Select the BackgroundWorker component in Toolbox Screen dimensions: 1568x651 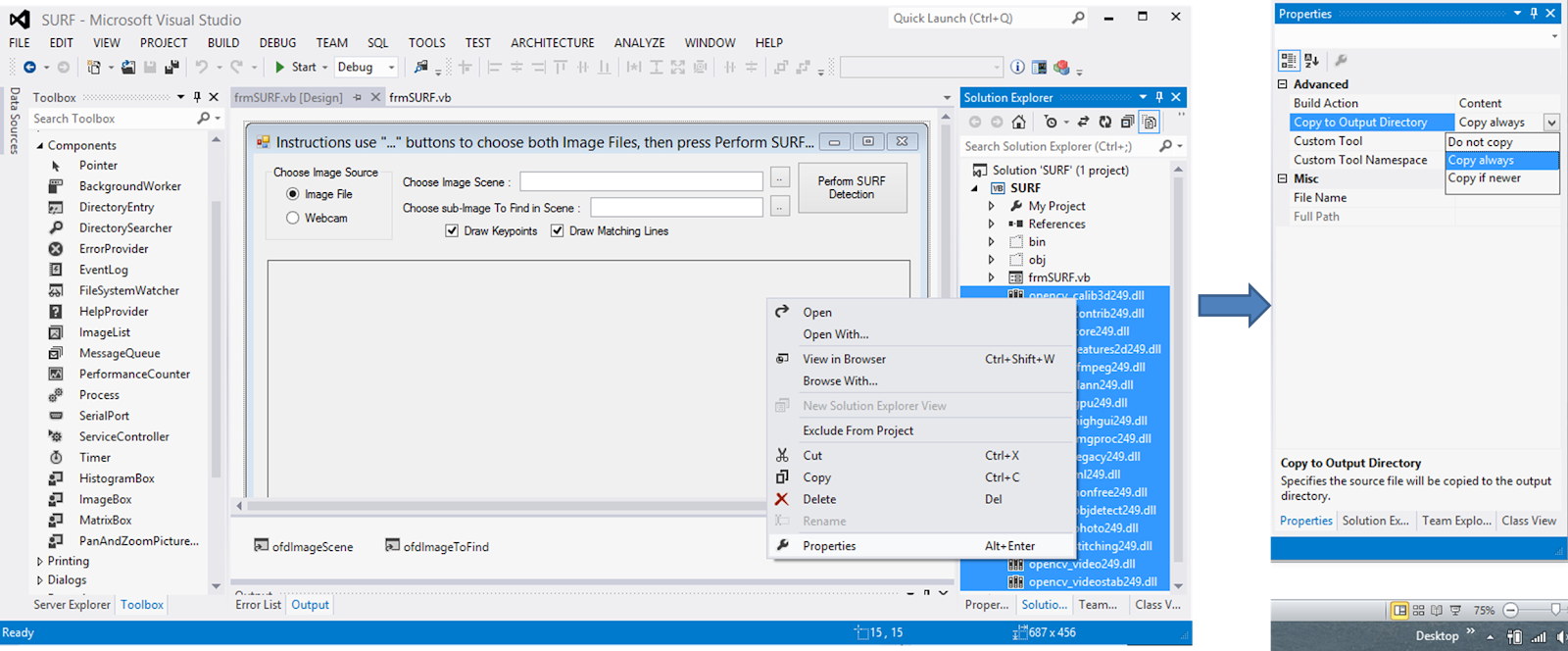(x=129, y=186)
